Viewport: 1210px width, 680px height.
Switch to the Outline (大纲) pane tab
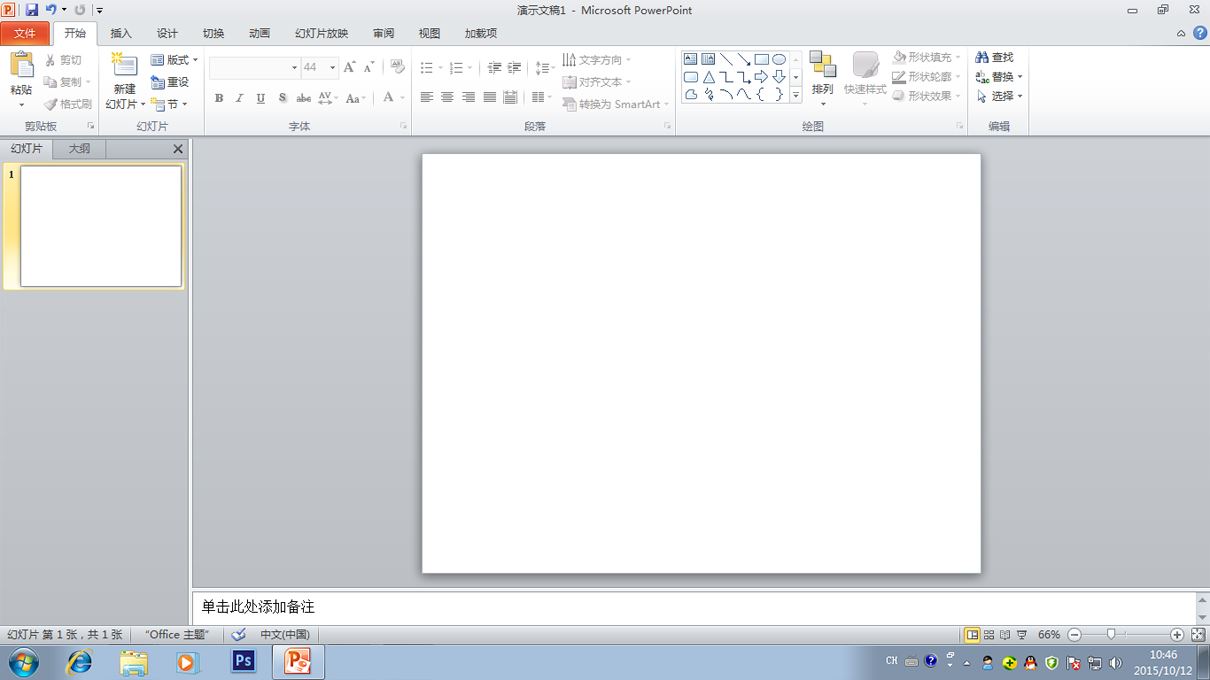79,148
